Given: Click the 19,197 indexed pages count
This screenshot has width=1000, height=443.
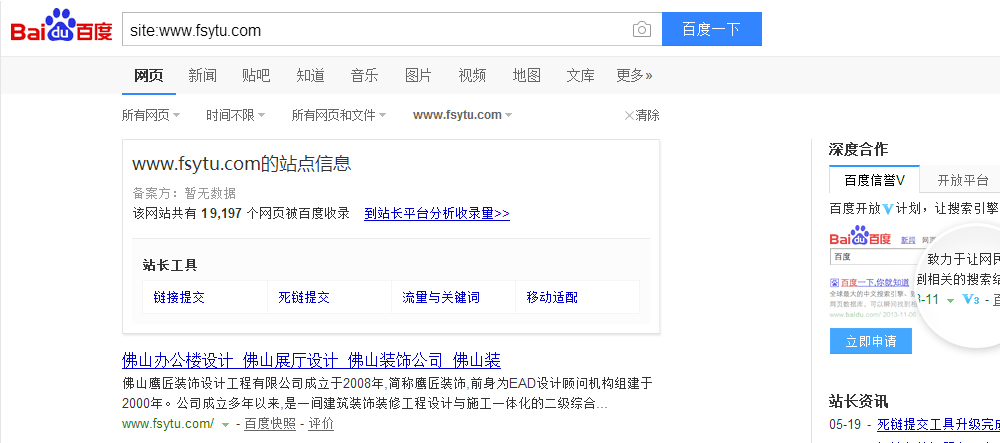Looking at the screenshot, I should [x=221, y=214].
